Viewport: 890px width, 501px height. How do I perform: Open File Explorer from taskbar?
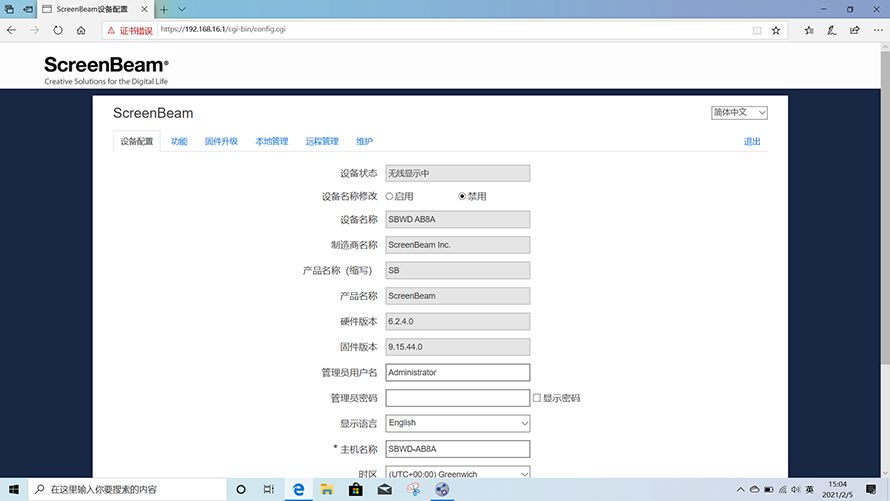pos(327,489)
